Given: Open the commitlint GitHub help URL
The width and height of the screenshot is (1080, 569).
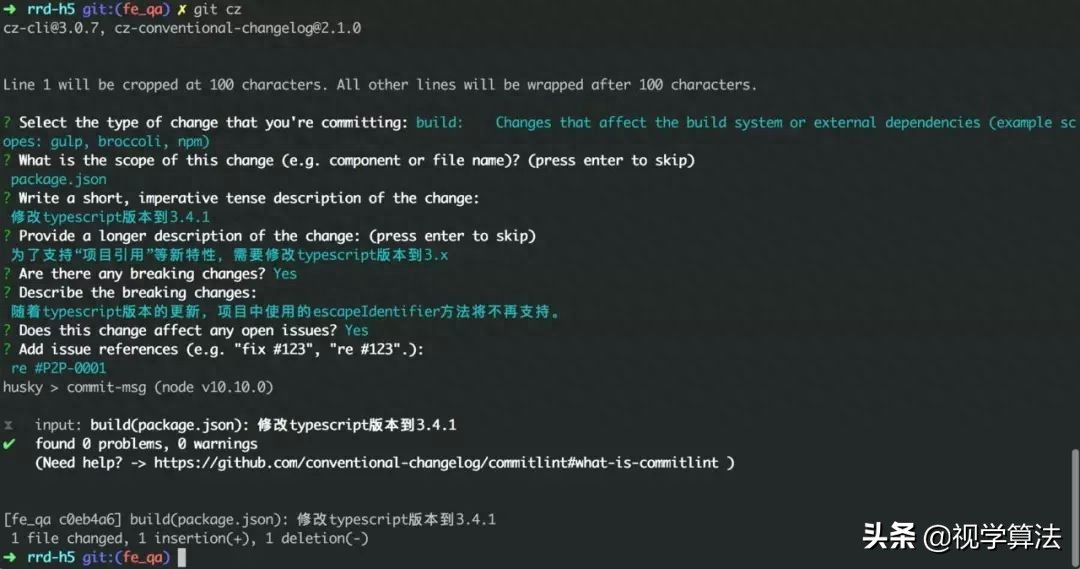Looking at the screenshot, I should point(436,463).
